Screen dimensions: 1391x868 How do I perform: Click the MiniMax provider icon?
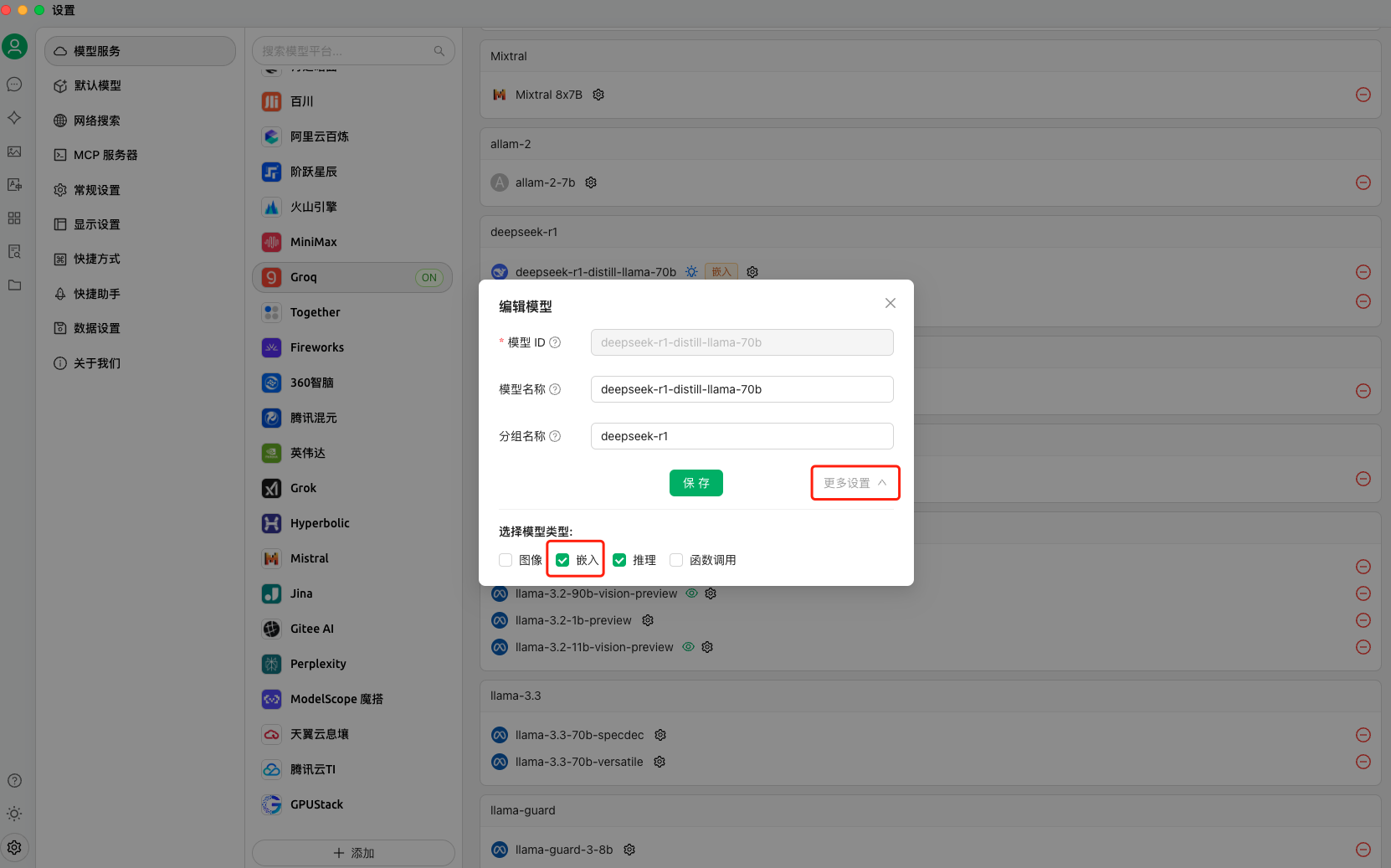(x=271, y=242)
